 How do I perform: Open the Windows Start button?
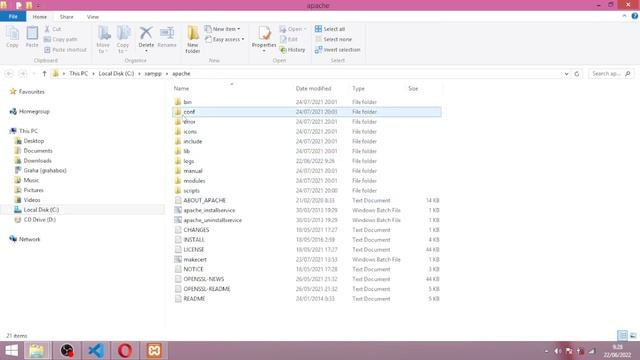(11, 351)
